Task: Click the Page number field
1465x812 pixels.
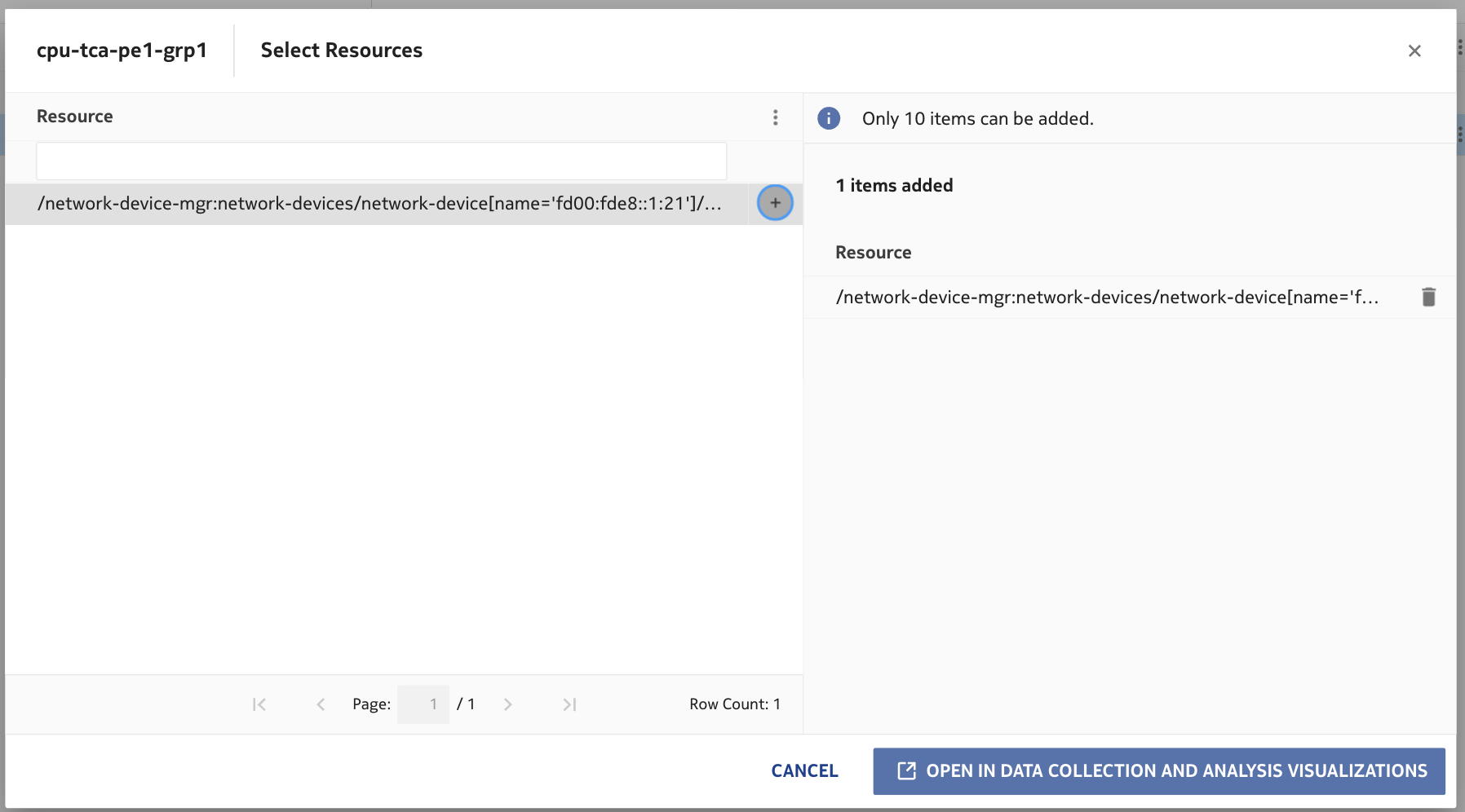Action: 423,704
